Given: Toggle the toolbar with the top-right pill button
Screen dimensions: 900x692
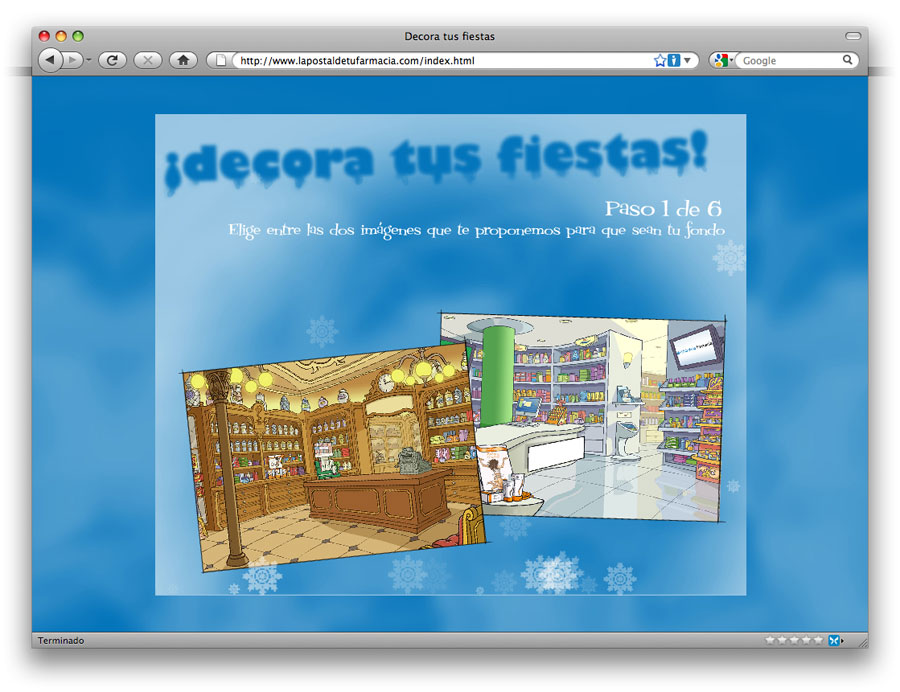Looking at the screenshot, I should 853,36.
